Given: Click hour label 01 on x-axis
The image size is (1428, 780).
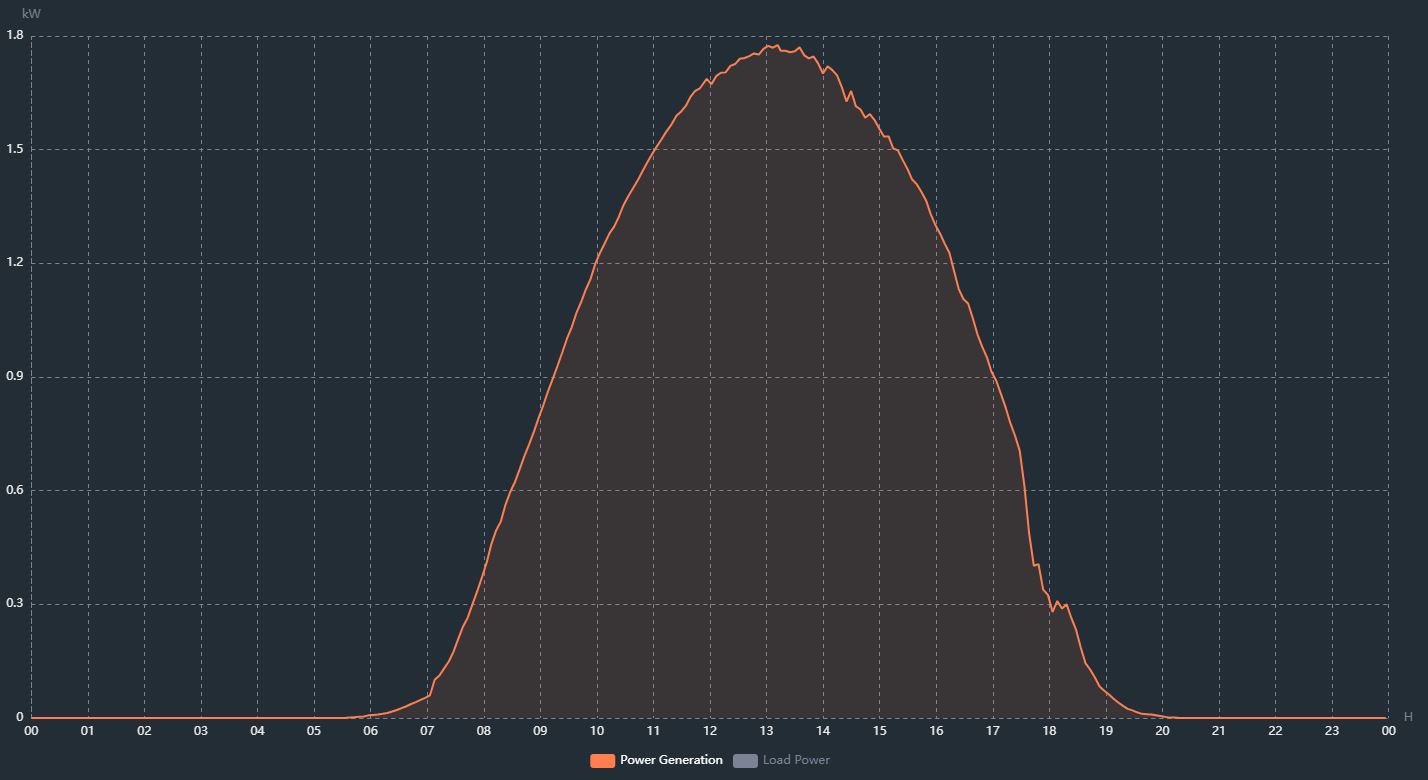Looking at the screenshot, I should 88,731.
